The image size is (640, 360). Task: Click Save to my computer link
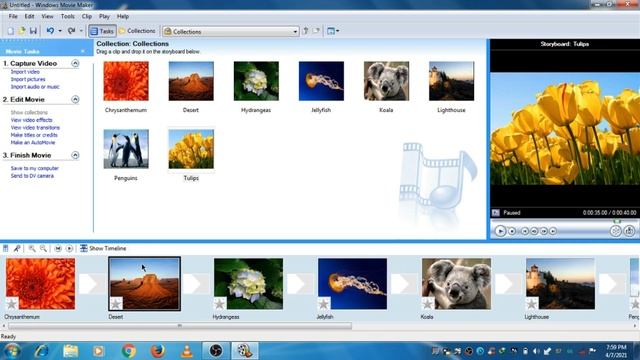[x=35, y=168]
